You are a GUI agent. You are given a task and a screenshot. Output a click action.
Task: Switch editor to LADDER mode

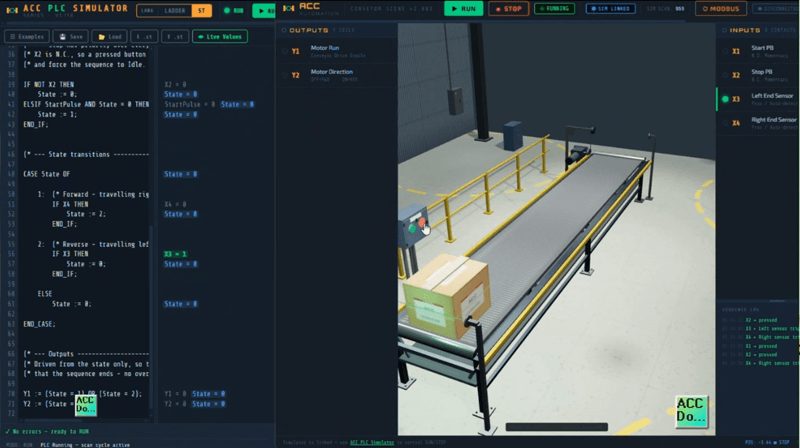click(174, 10)
